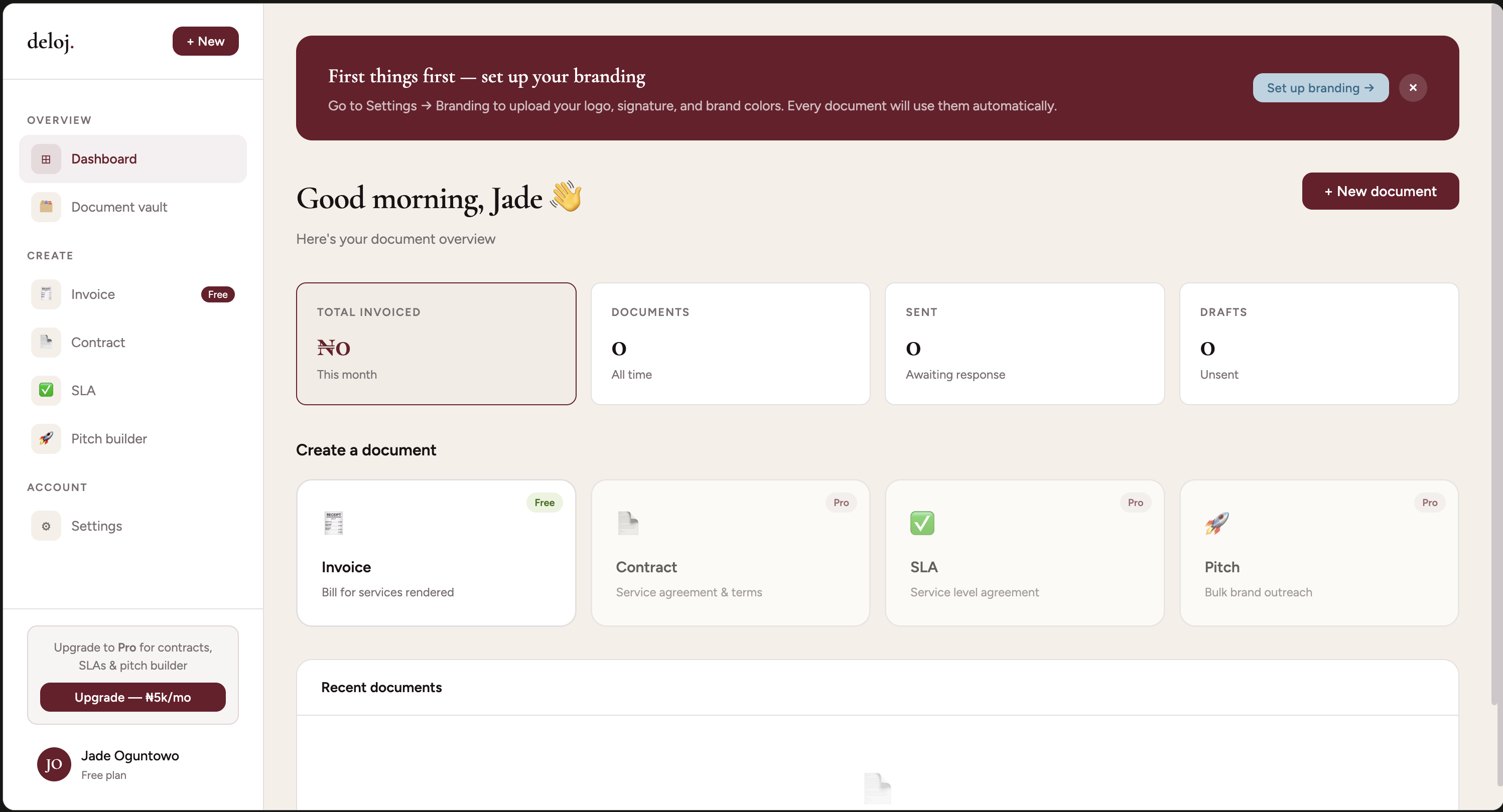Click the Dashboard grid icon in sidebar
1503x812 pixels.
(x=46, y=159)
